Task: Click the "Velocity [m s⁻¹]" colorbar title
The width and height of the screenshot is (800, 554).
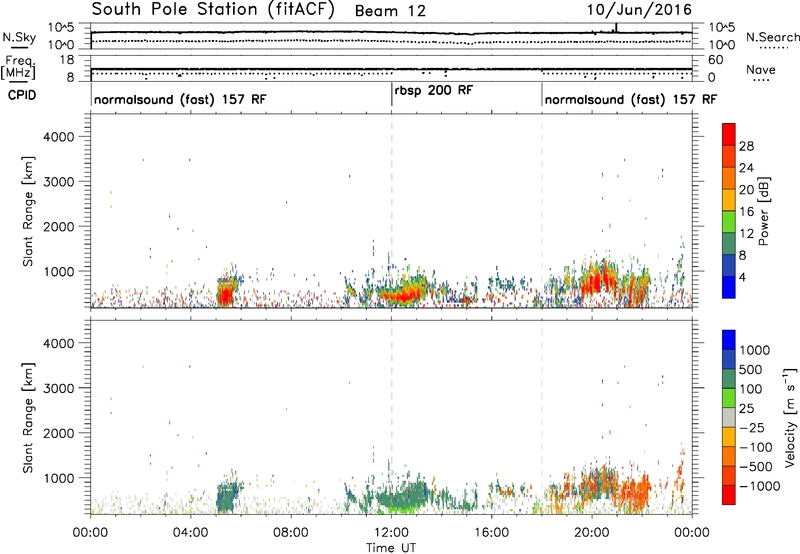Action: [x=790, y=417]
